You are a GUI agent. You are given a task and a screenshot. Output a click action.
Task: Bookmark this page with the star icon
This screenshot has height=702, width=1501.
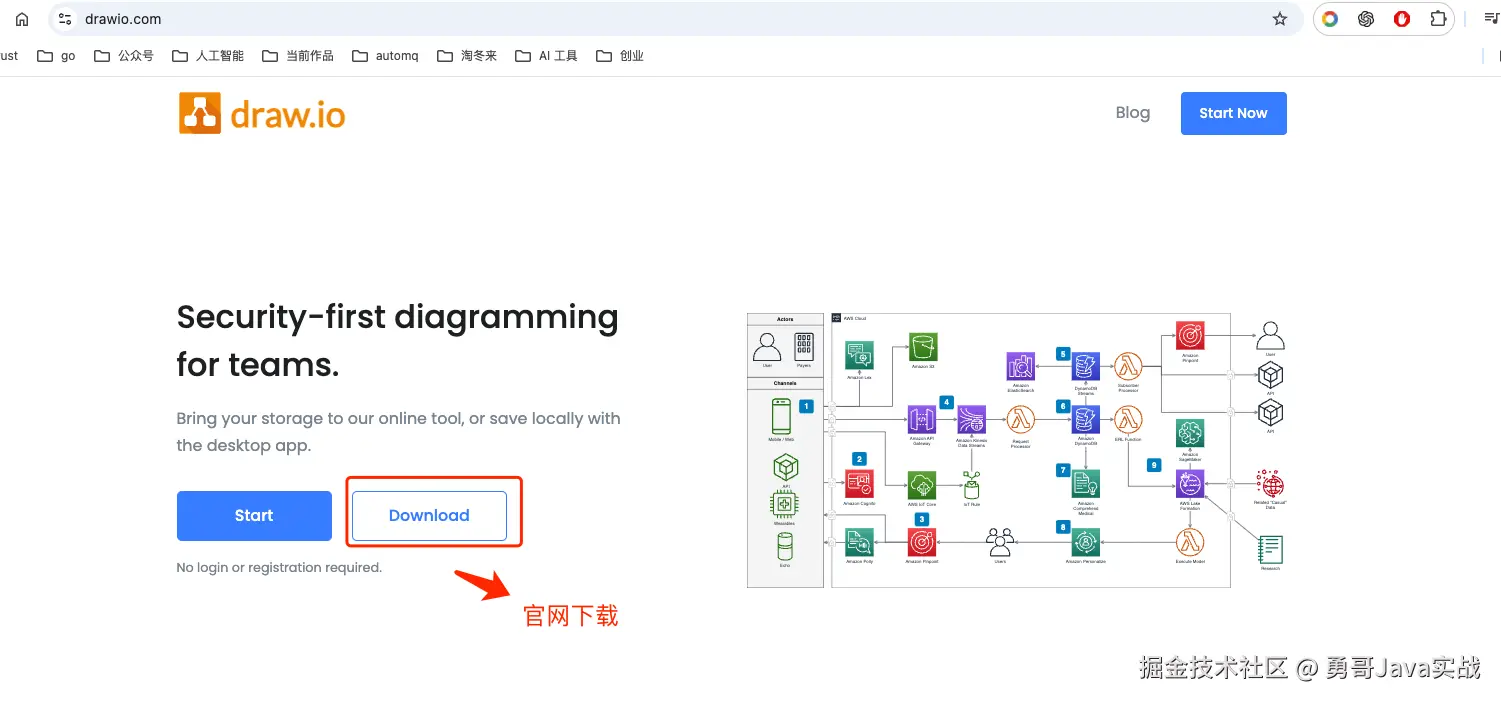(1280, 19)
